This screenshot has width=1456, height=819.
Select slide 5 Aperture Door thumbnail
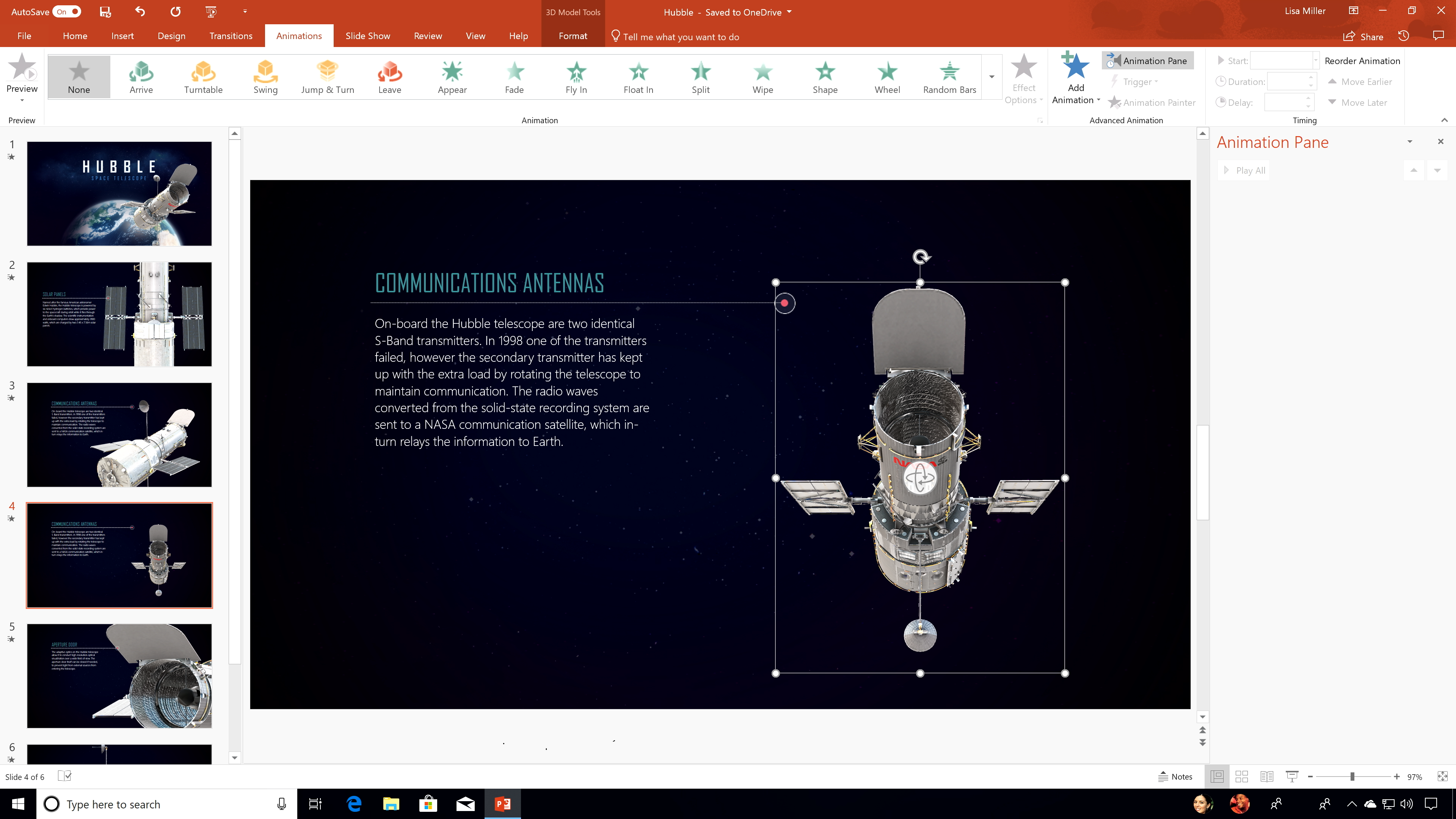[119, 676]
